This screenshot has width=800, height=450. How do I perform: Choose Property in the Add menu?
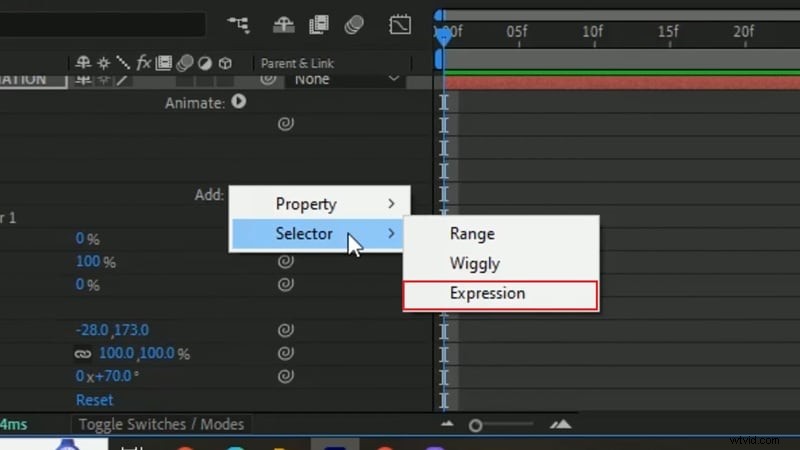pyautogui.click(x=319, y=204)
